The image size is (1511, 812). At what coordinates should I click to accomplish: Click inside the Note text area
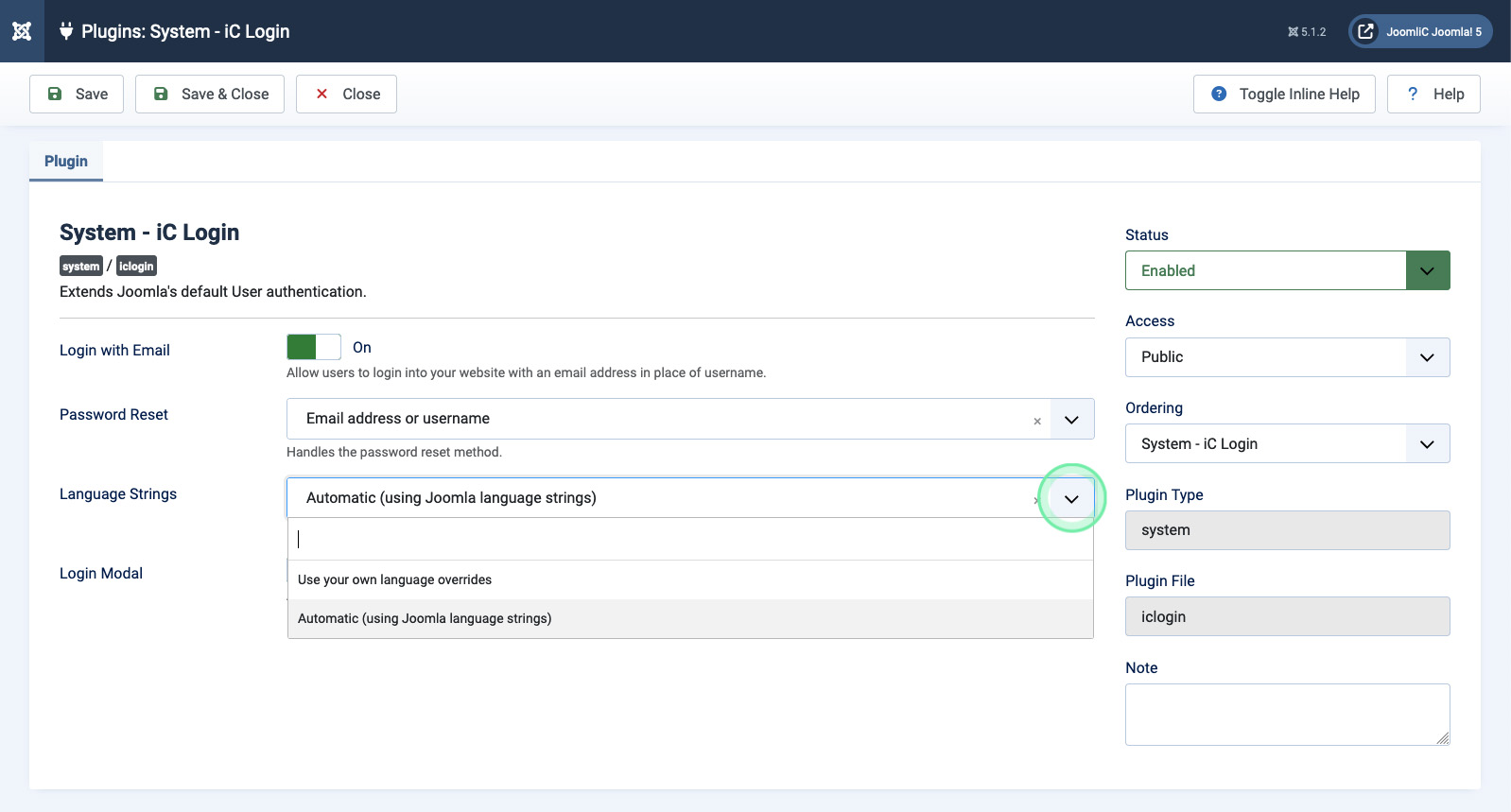(1288, 715)
